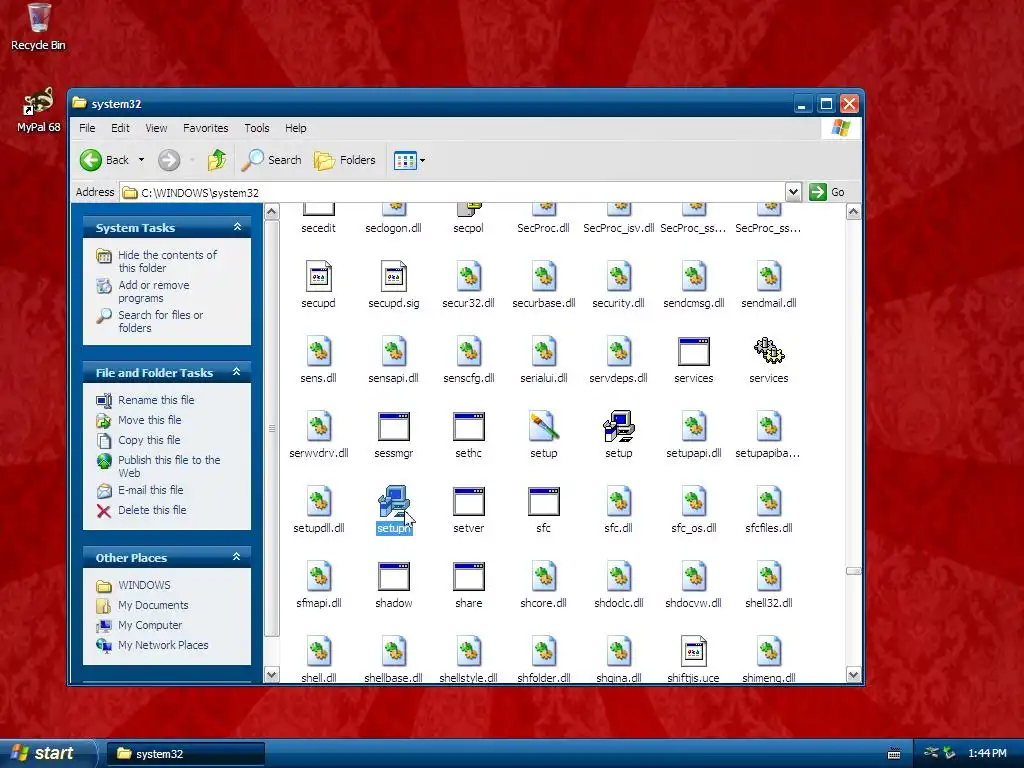Image resolution: width=1024 pixels, height=768 pixels.
Task: Select the sethc application
Action: coord(468,436)
